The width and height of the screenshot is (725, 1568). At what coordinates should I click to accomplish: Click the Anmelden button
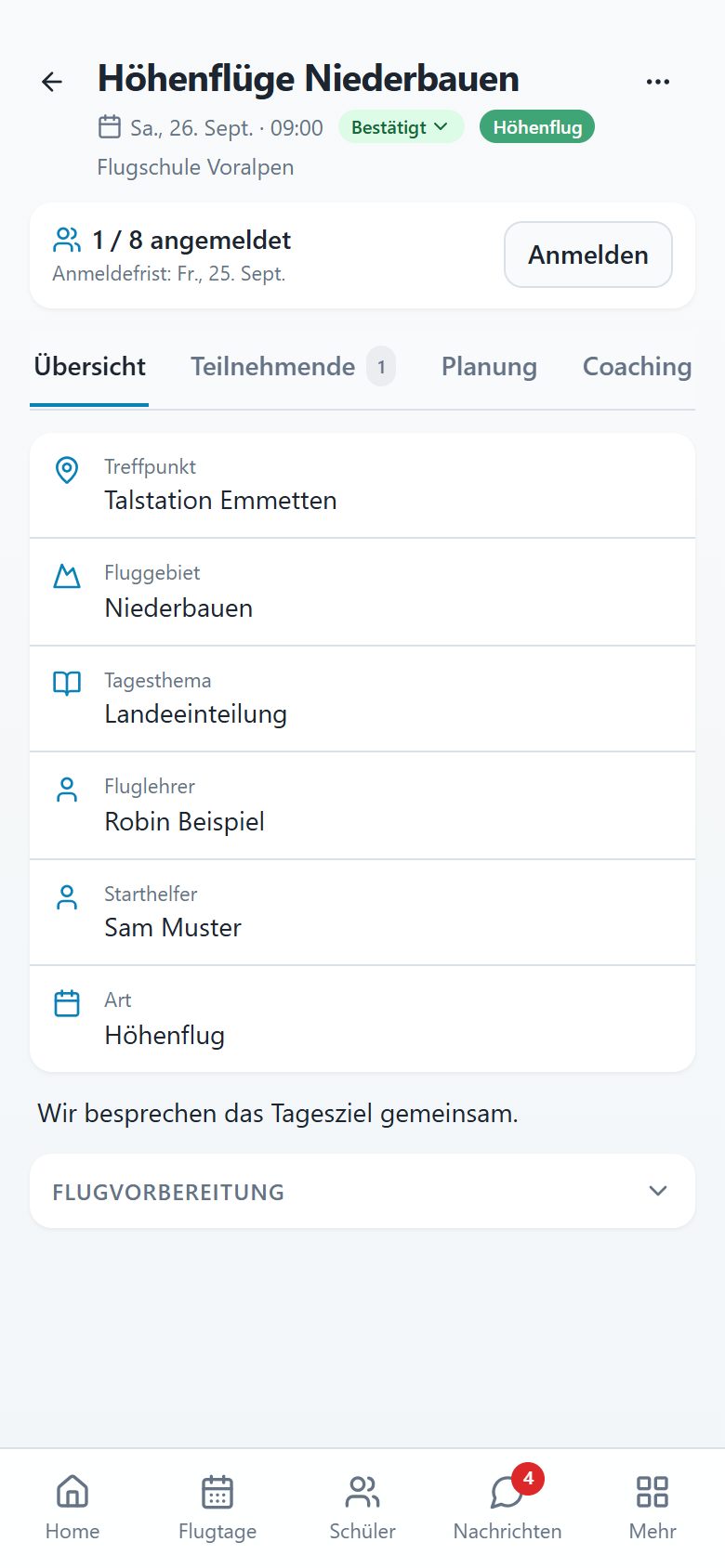point(588,255)
